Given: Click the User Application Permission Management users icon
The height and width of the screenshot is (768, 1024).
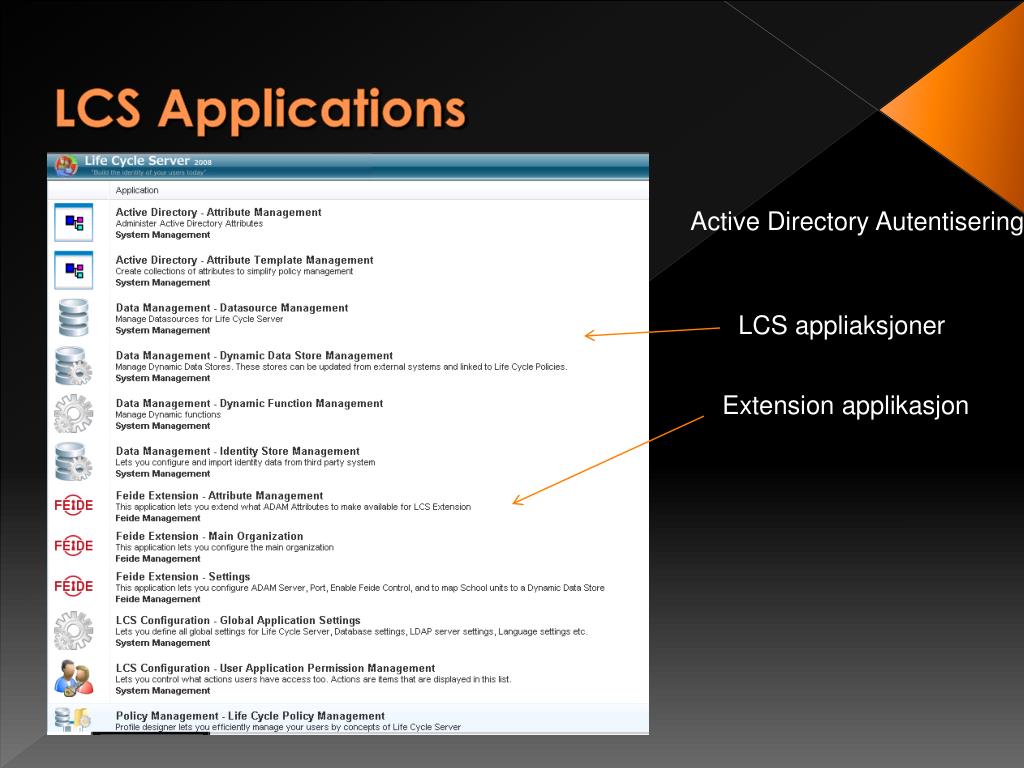Looking at the screenshot, I should 74,678.
